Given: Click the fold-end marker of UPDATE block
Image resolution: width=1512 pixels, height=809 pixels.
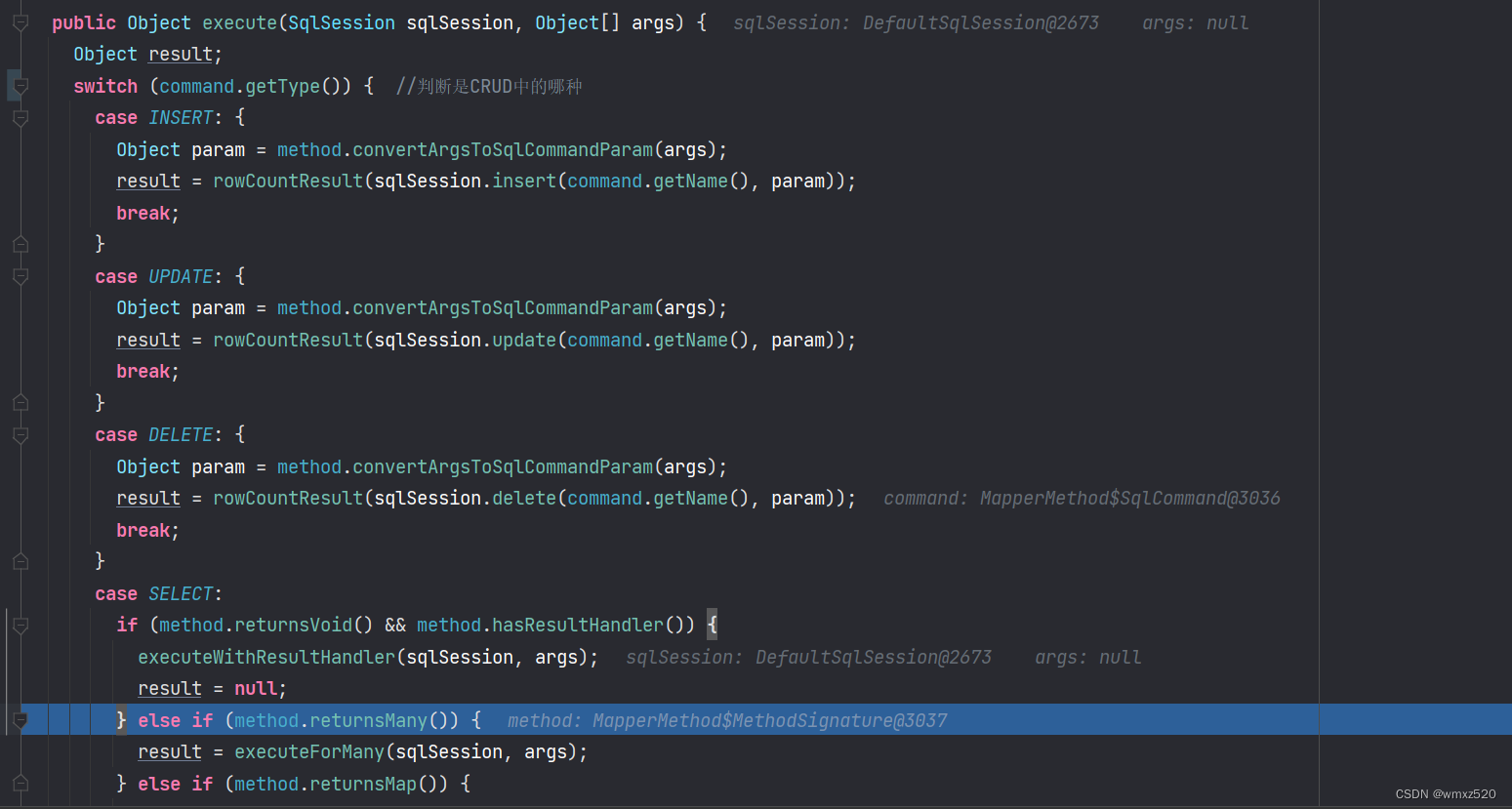Looking at the screenshot, I should pos(20,402).
